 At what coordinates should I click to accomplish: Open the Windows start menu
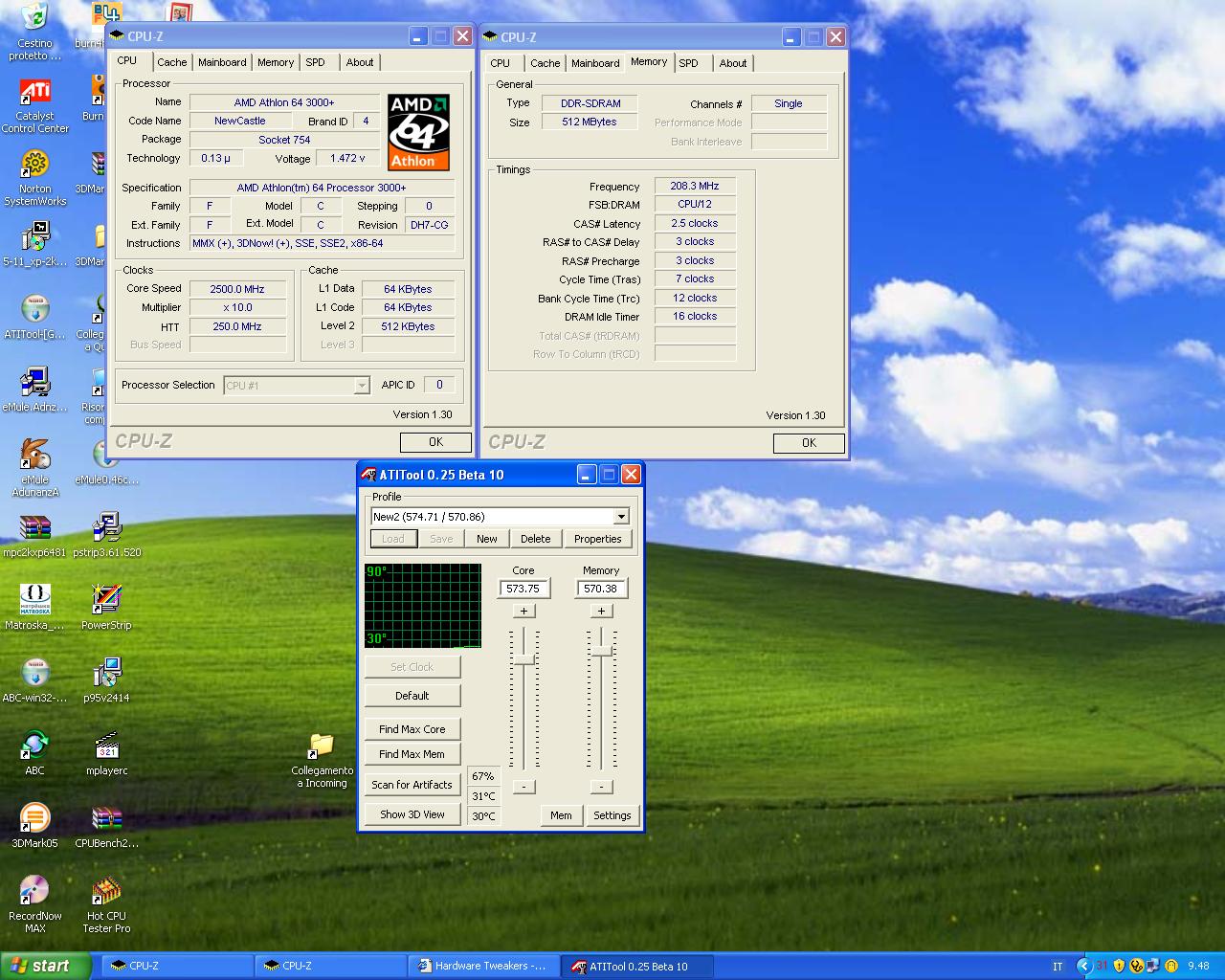[x=45, y=966]
